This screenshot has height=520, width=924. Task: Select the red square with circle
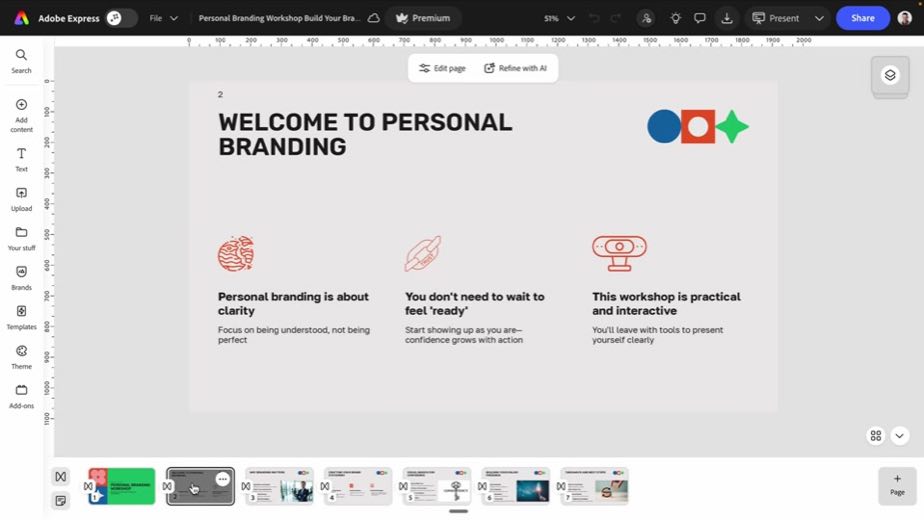tap(698, 126)
